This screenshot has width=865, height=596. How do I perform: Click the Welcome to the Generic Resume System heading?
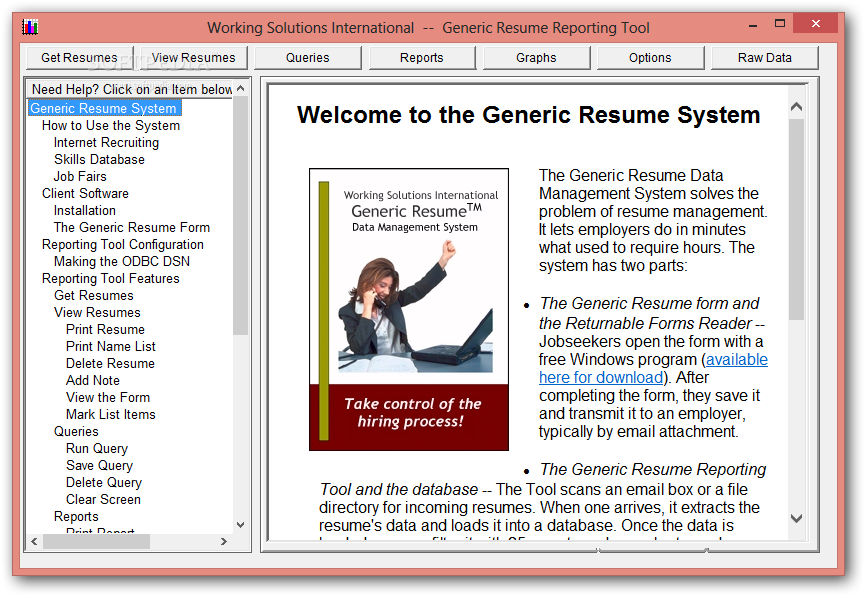[528, 115]
